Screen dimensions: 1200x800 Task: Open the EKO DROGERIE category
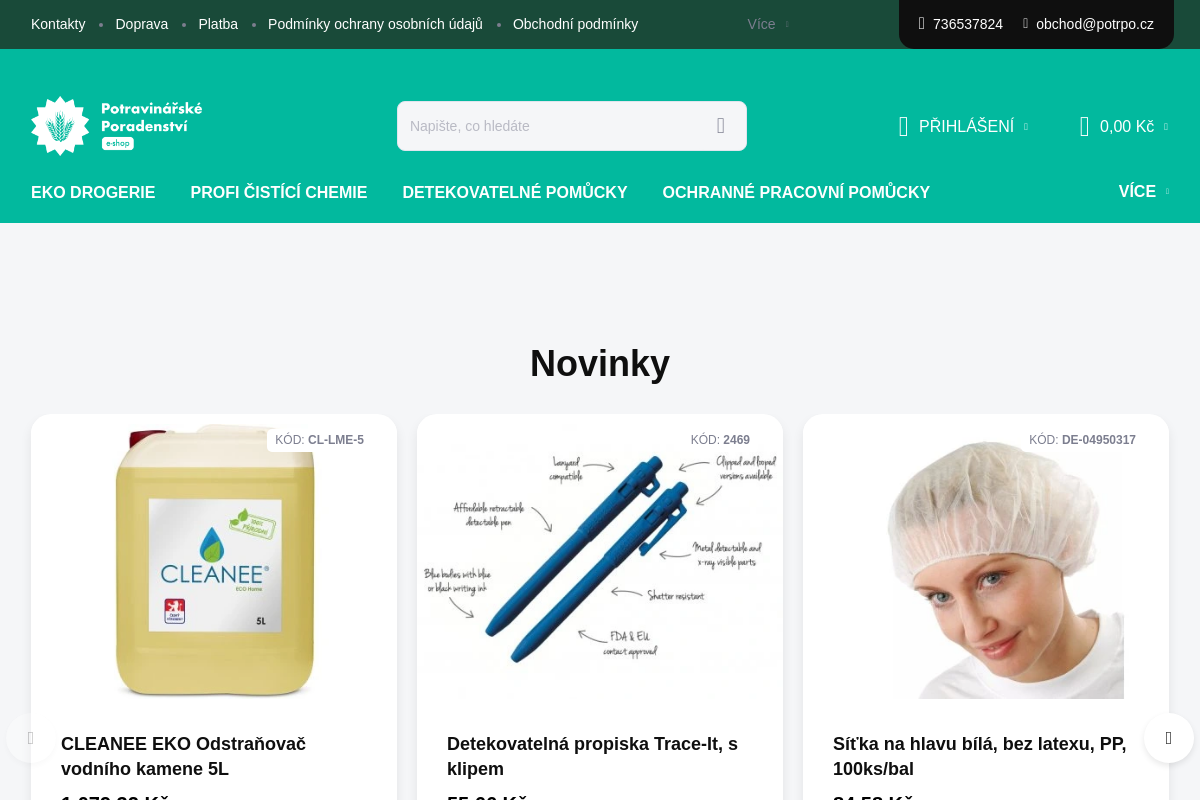coord(93,192)
